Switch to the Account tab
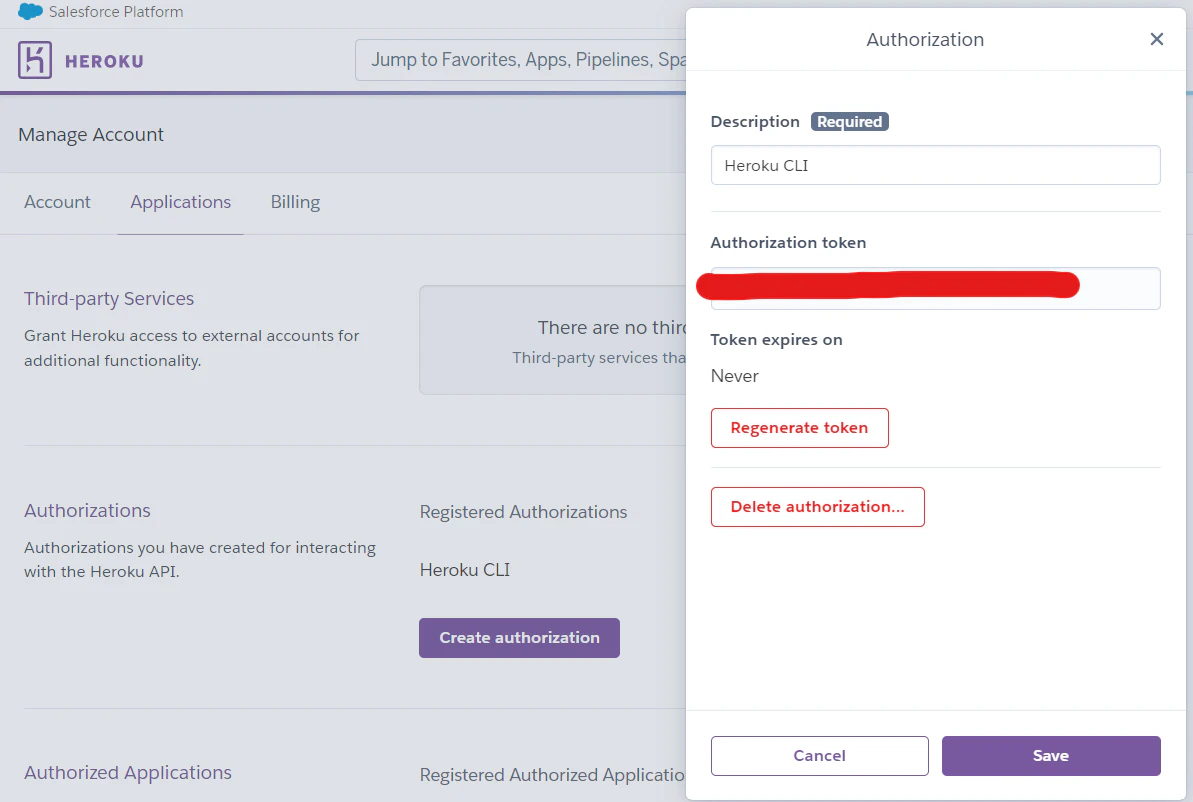 tap(57, 202)
